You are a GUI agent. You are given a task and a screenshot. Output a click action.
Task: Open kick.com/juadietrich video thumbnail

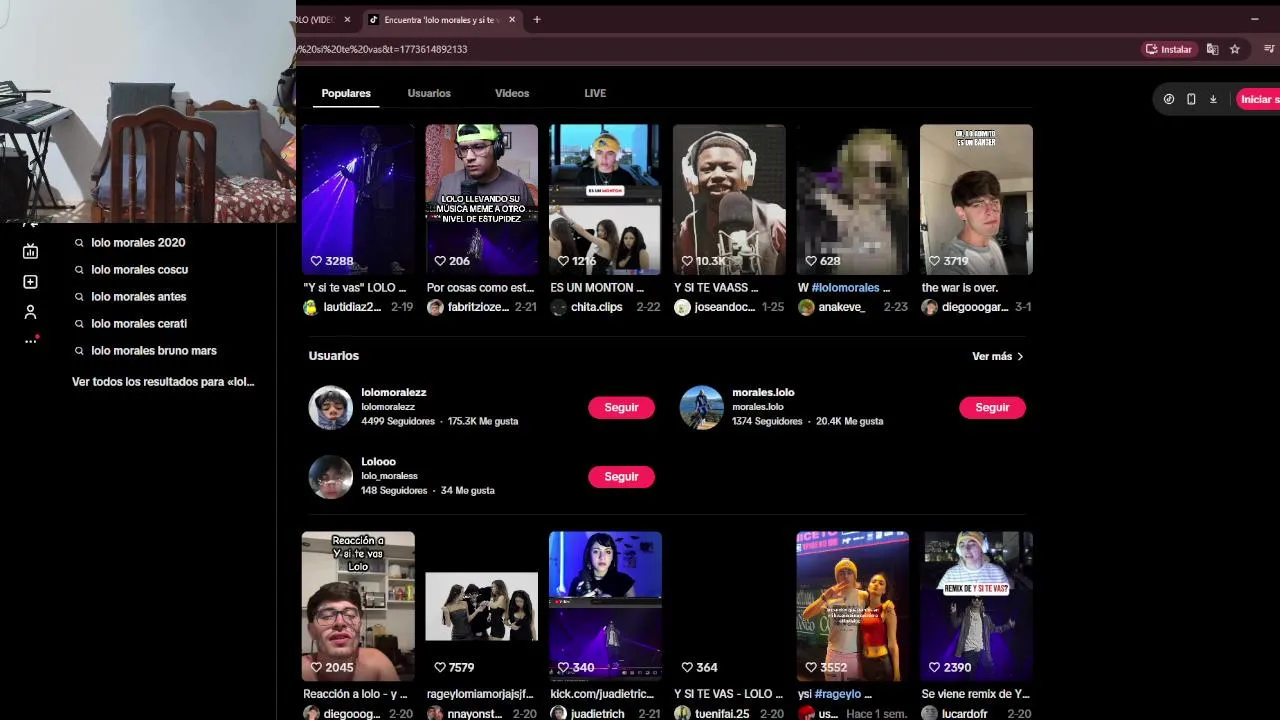coord(605,606)
